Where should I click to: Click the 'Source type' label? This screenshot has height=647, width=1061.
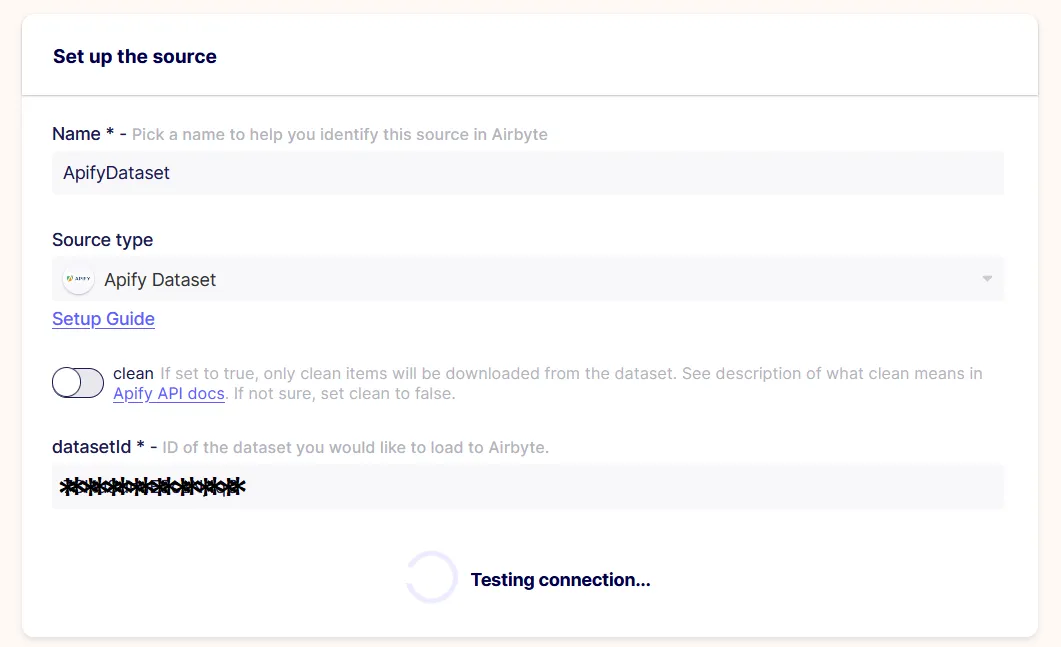[x=102, y=240]
